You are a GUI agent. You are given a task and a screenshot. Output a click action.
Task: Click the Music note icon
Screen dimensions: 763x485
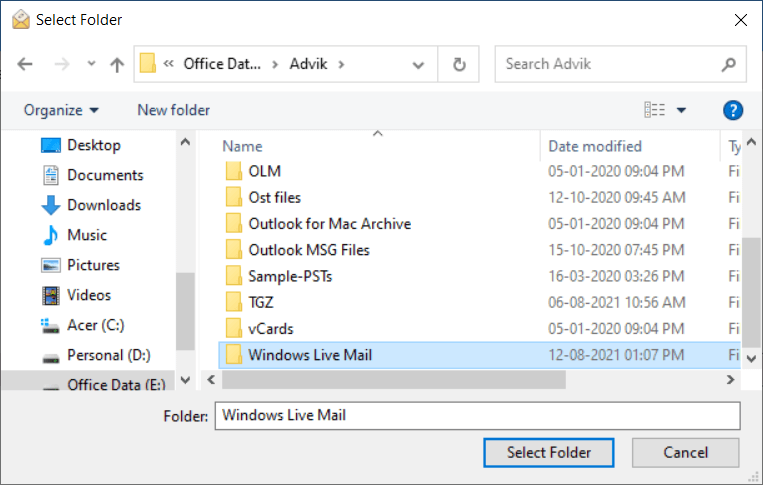click(51, 235)
